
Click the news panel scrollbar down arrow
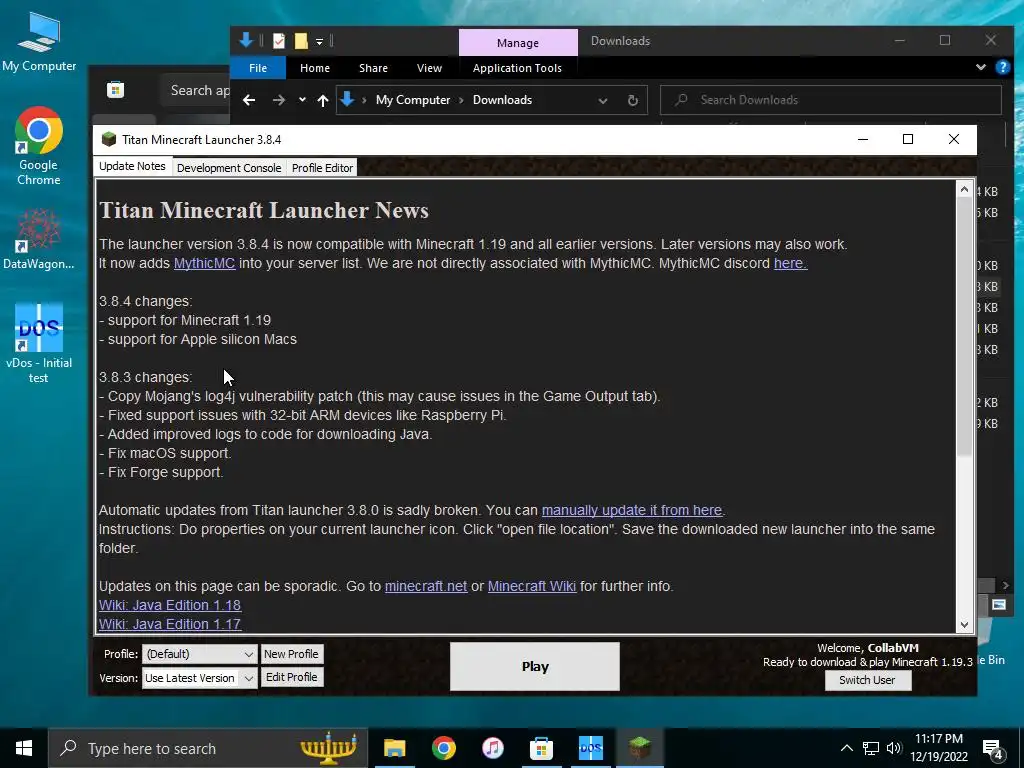[965, 624]
